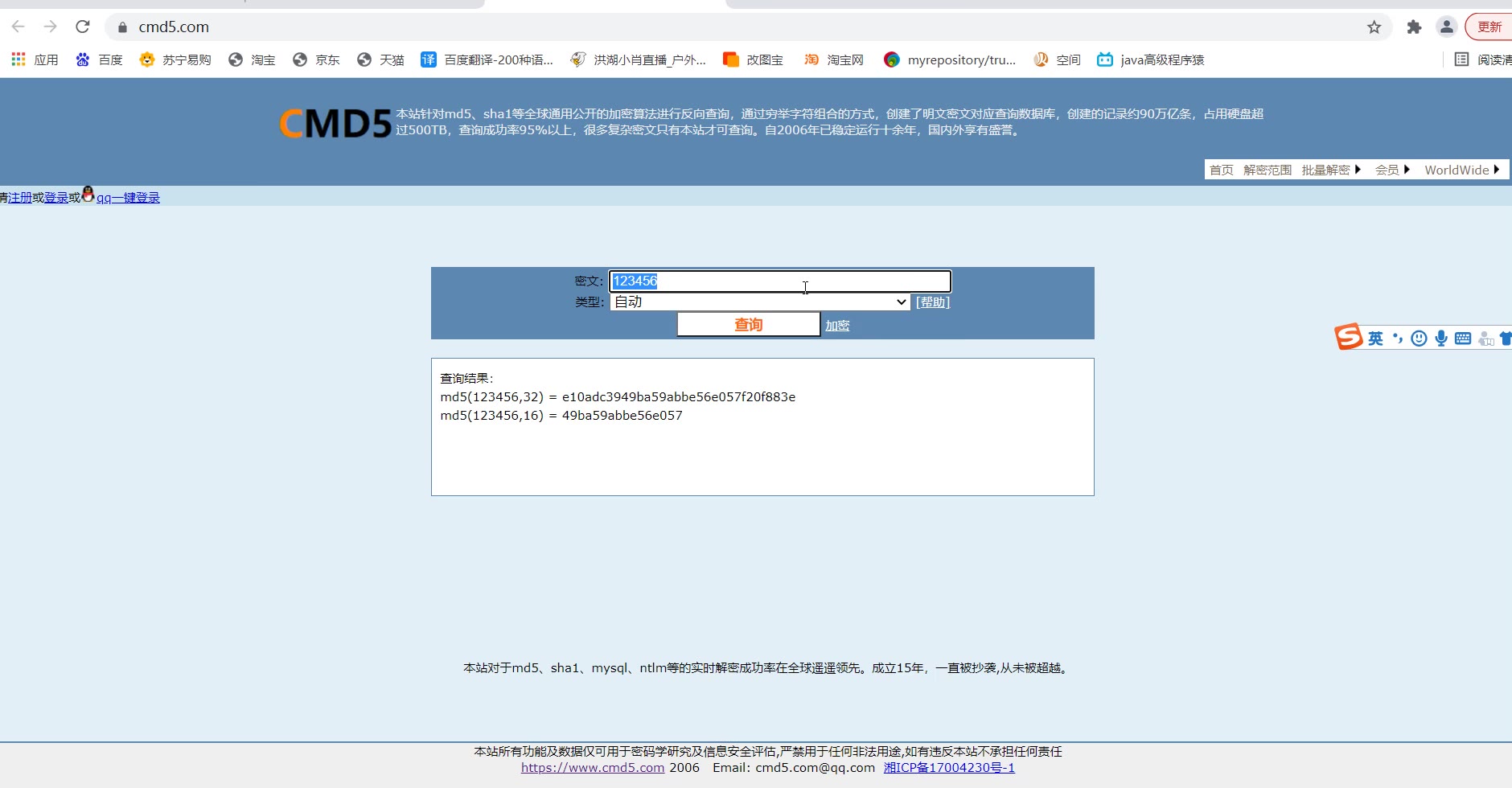Expand the 批量解密 menu
Viewport: 1512px width, 788px height.
pos(1331,170)
